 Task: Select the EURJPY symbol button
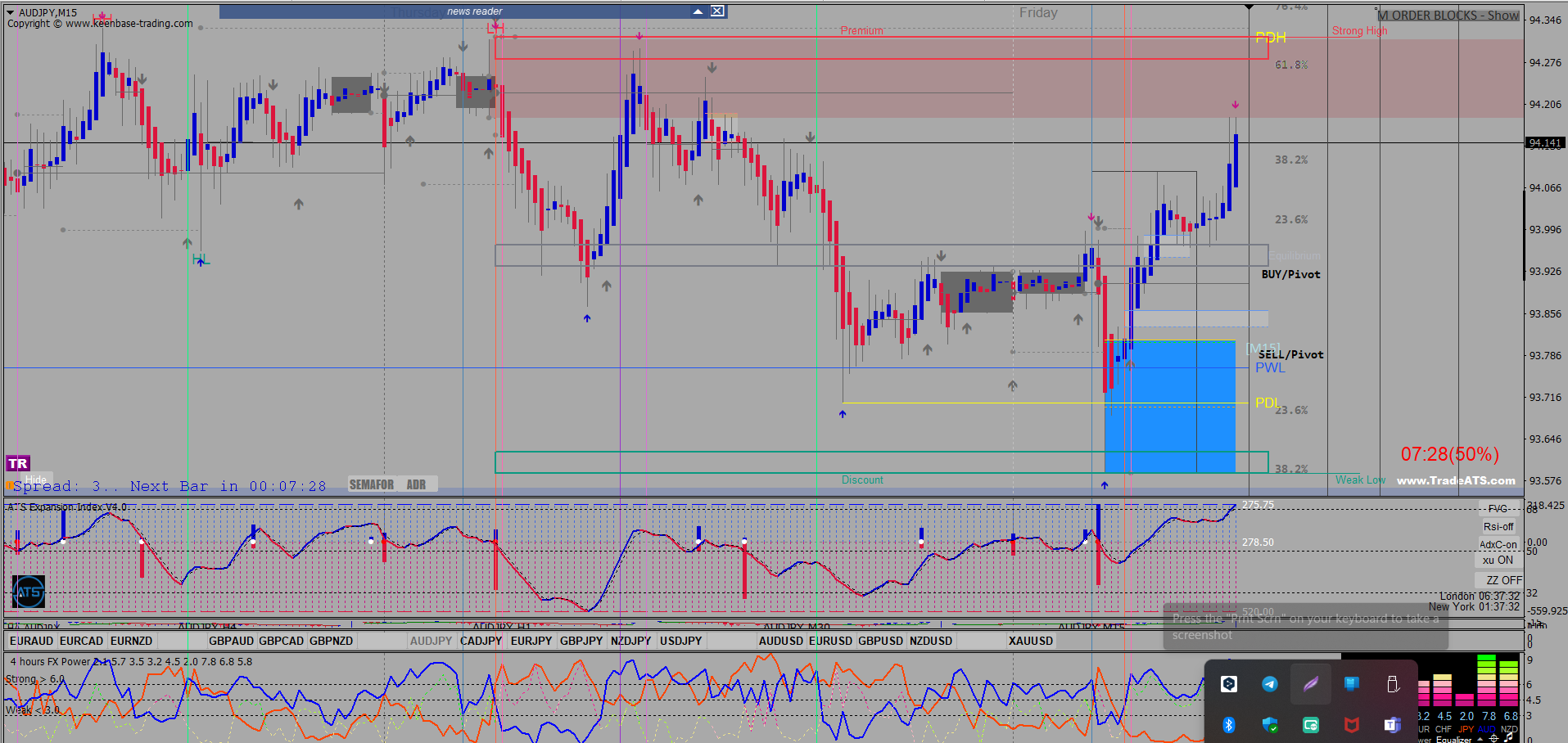pos(531,641)
